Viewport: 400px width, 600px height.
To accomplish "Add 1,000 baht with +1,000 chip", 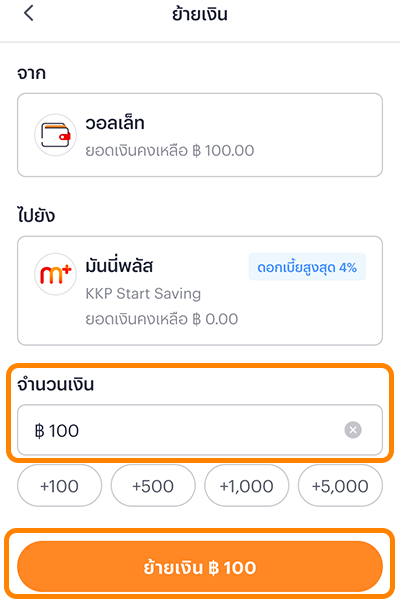I will pos(247,486).
